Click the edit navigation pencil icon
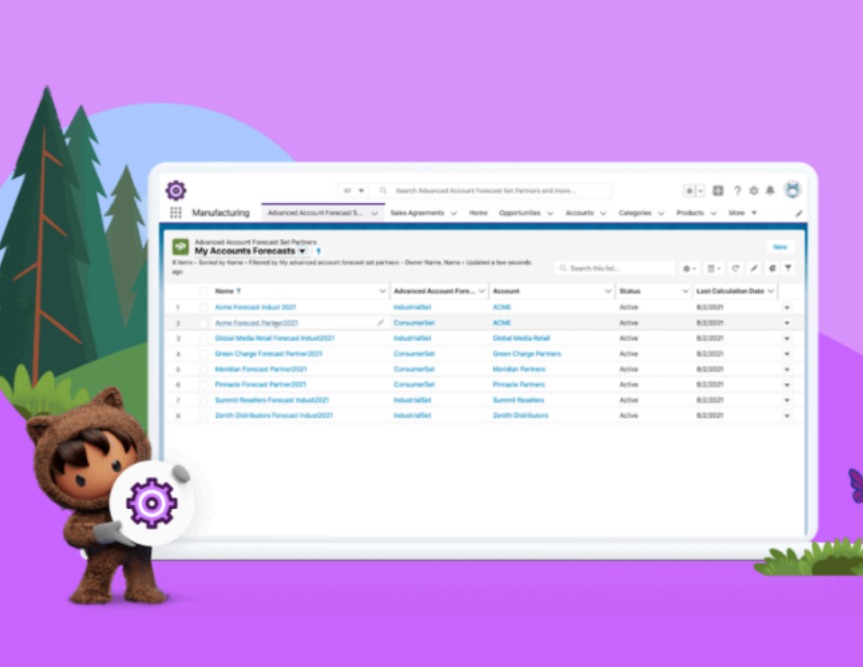This screenshot has width=863, height=667. [799, 213]
